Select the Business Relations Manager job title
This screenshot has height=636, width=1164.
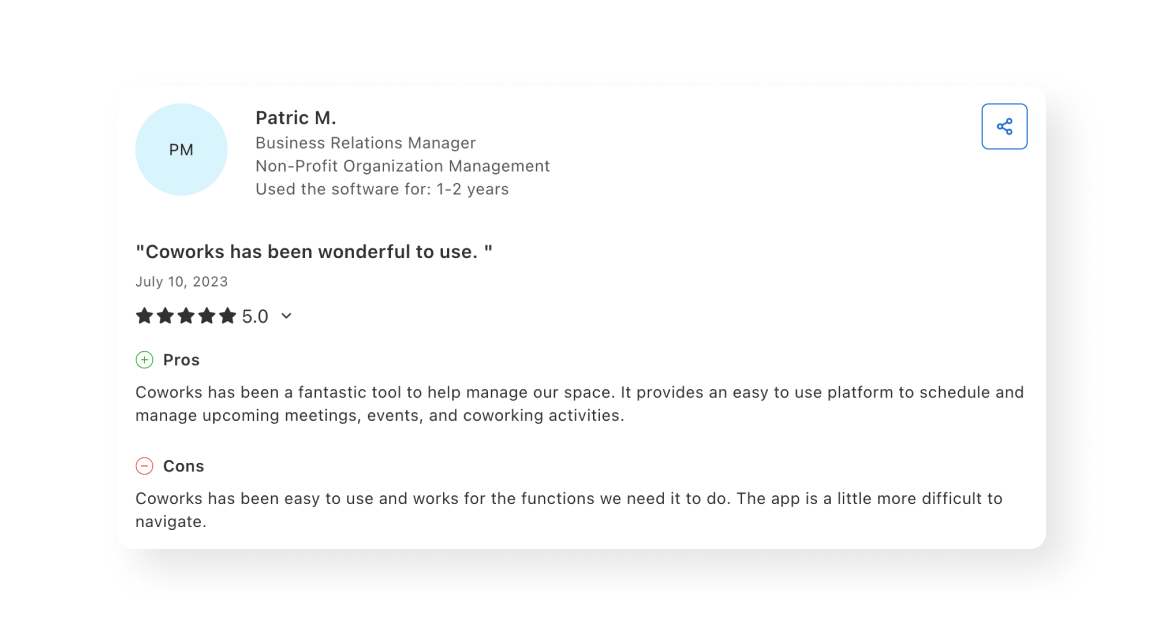point(365,143)
